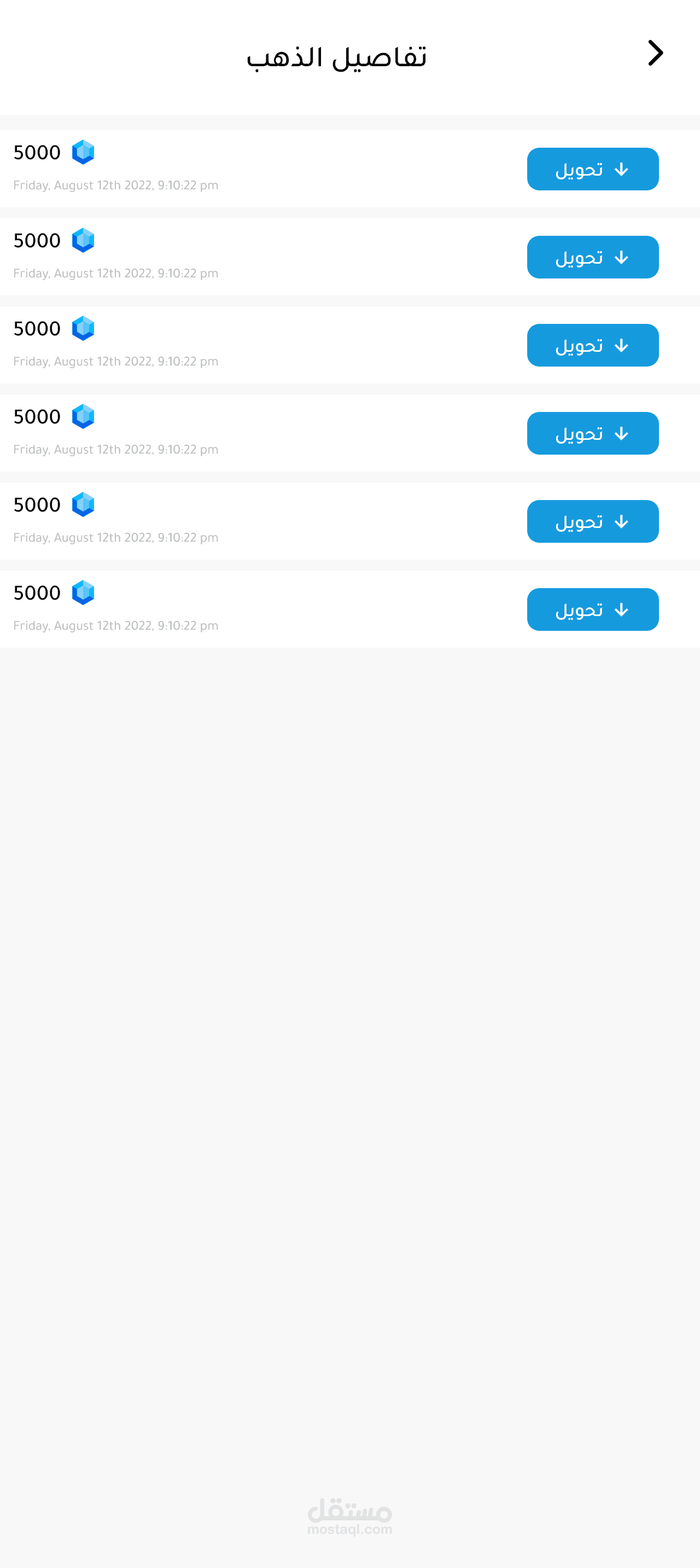Select the last 5000 amount entry
Screen dimensions: 700x1568
(37, 593)
